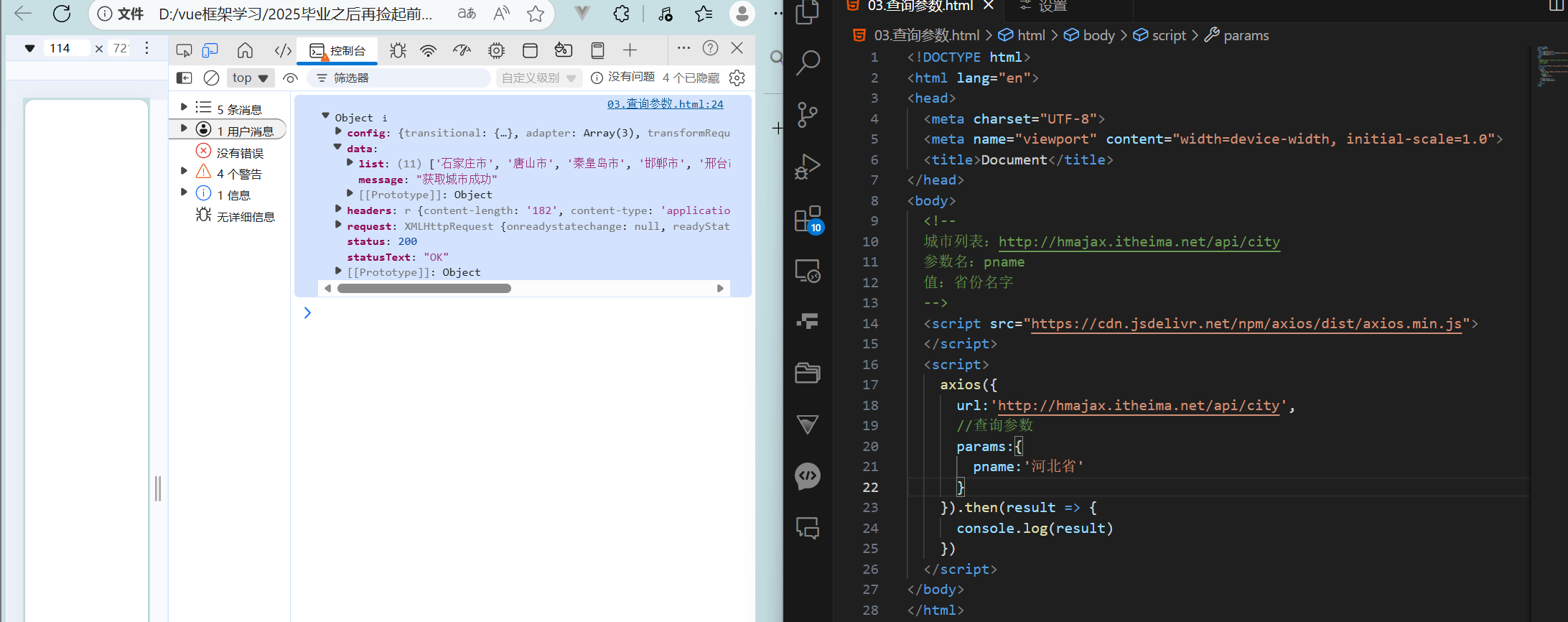Open VS Code Explorer view
The height and width of the screenshot is (622, 1568).
tap(808, 12)
